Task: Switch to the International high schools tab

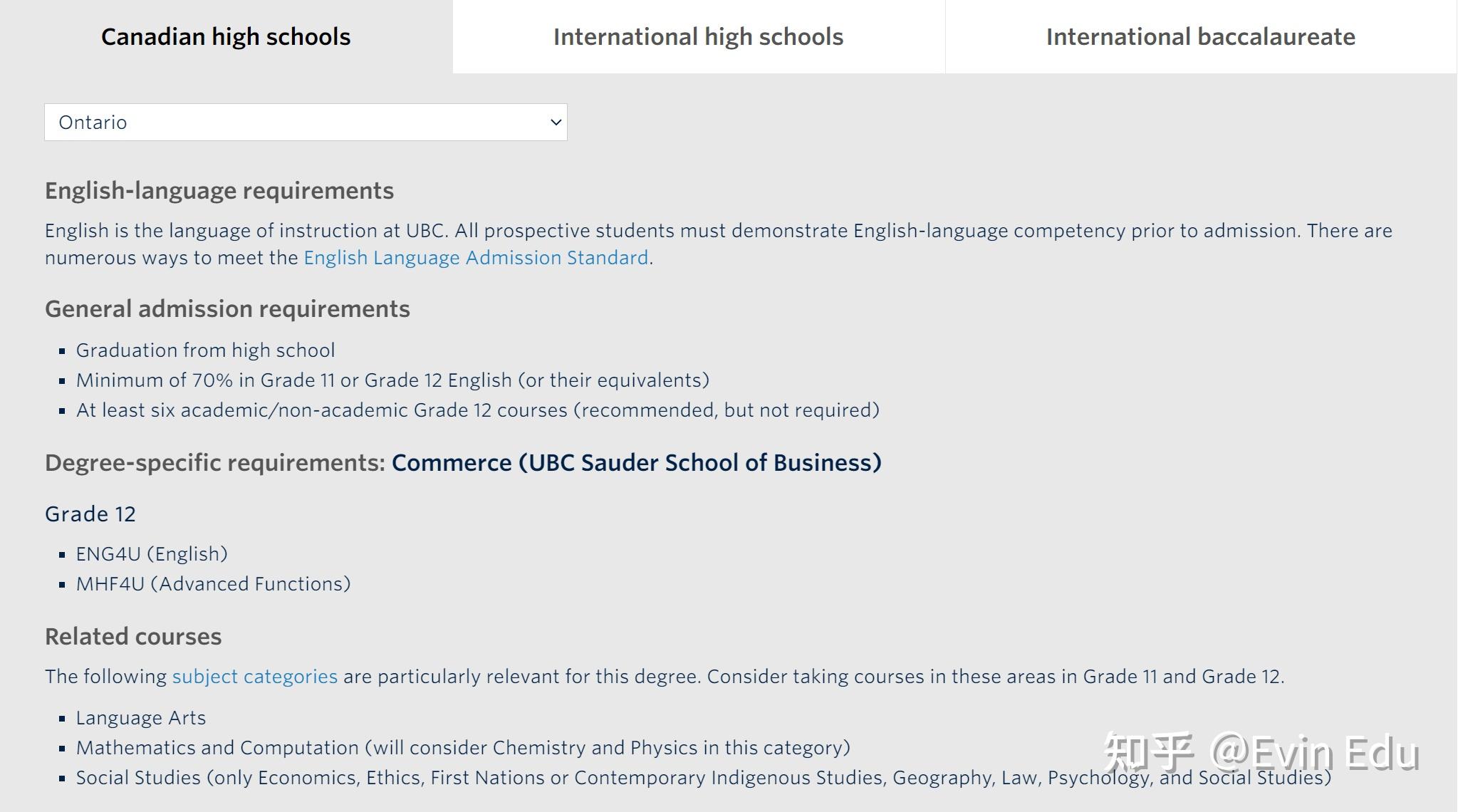Action: (x=698, y=37)
